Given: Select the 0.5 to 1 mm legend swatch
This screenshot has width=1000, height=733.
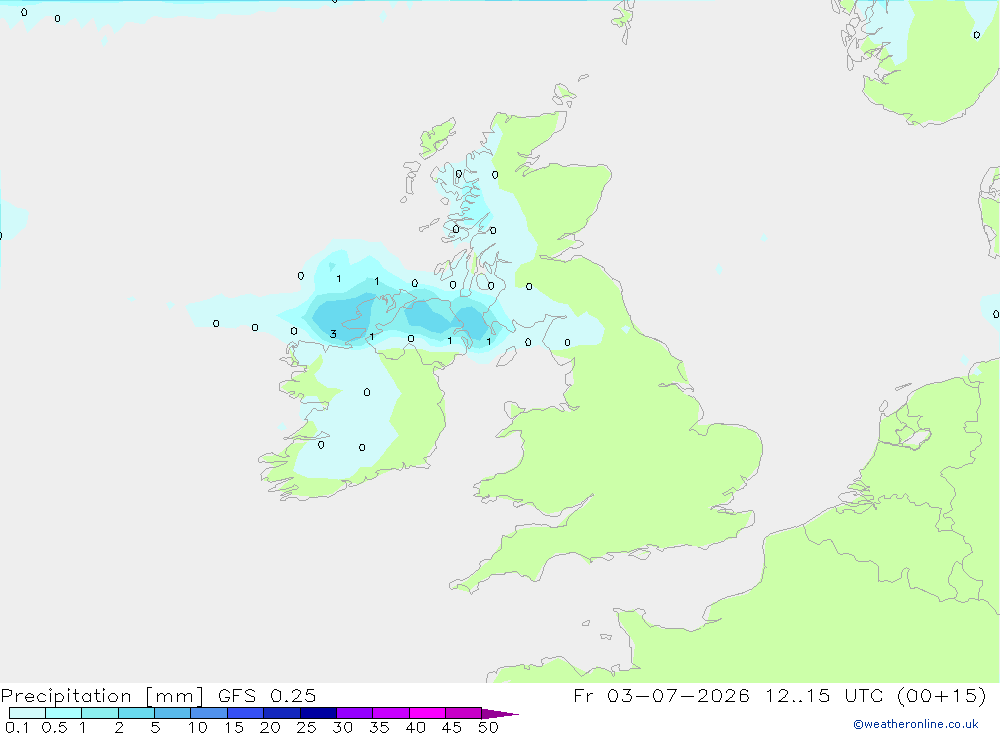Looking at the screenshot, I should tap(64, 713).
